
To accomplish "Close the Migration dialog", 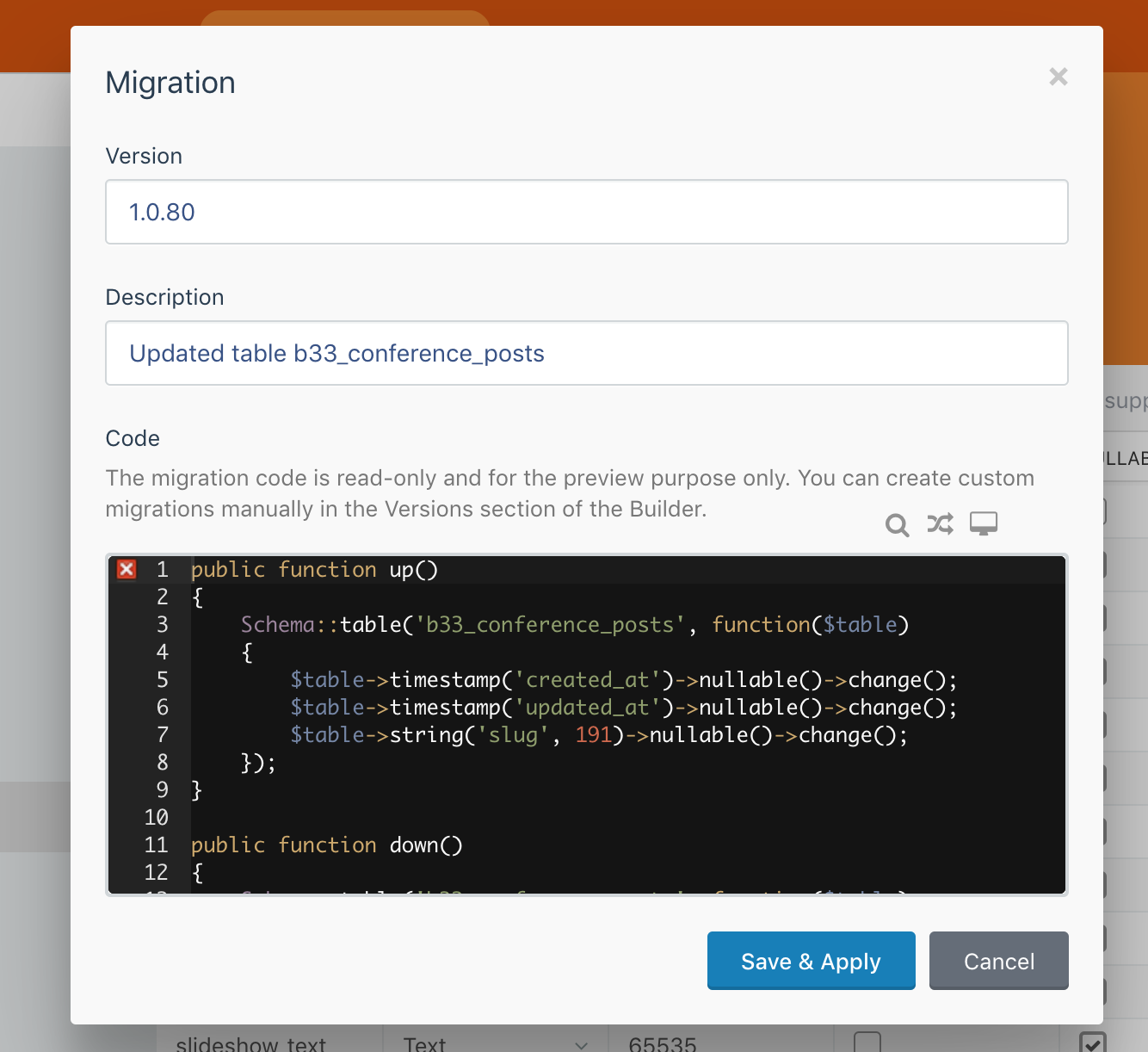I will click(x=1058, y=77).
